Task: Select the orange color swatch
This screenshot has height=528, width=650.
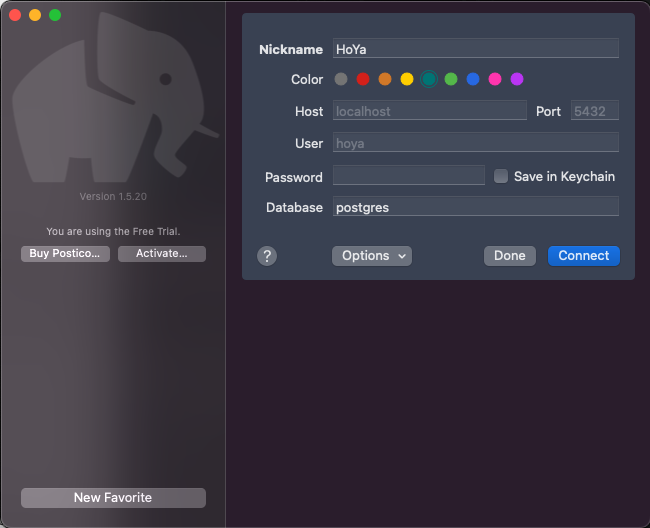Action: [385, 79]
